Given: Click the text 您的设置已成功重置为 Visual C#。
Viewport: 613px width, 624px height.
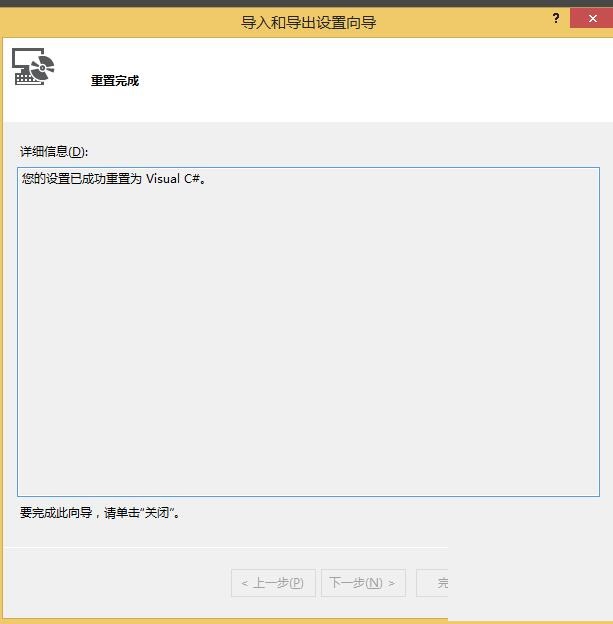Looking at the screenshot, I should coord(114,179).
